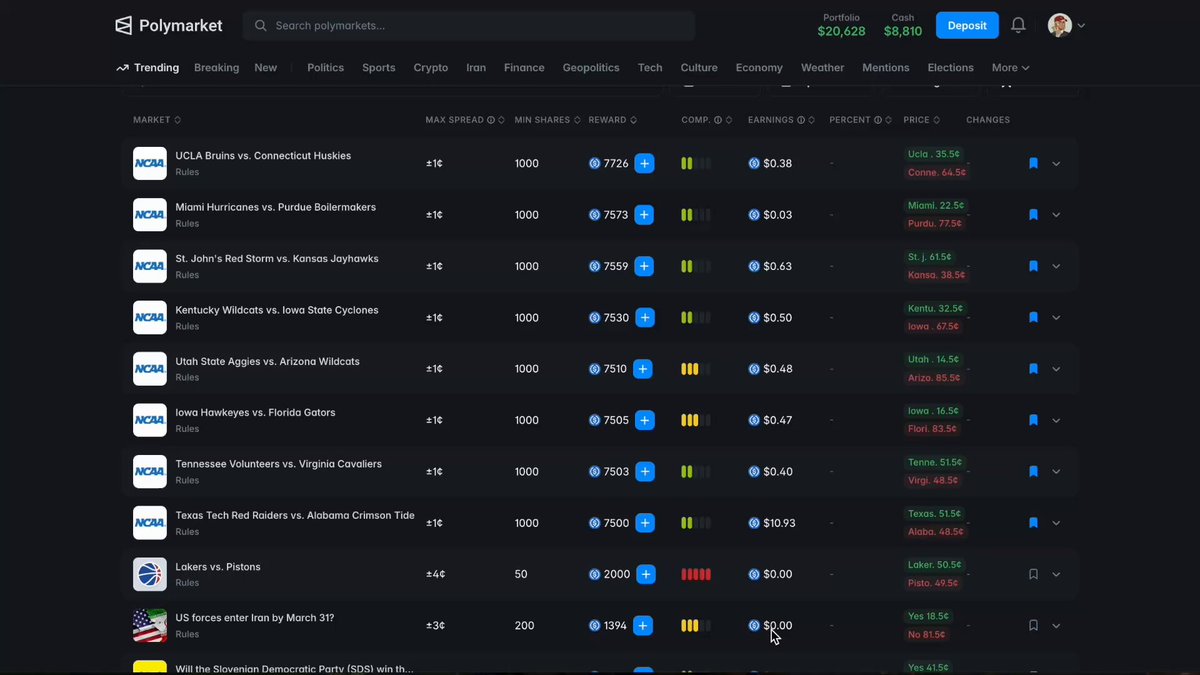
Task: Click the Deposit button
Action: click(x=967, y=25)
